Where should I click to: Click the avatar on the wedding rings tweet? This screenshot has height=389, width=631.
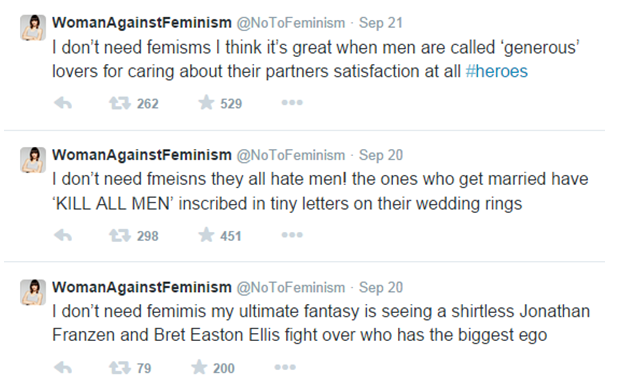(x=33, y=160)
